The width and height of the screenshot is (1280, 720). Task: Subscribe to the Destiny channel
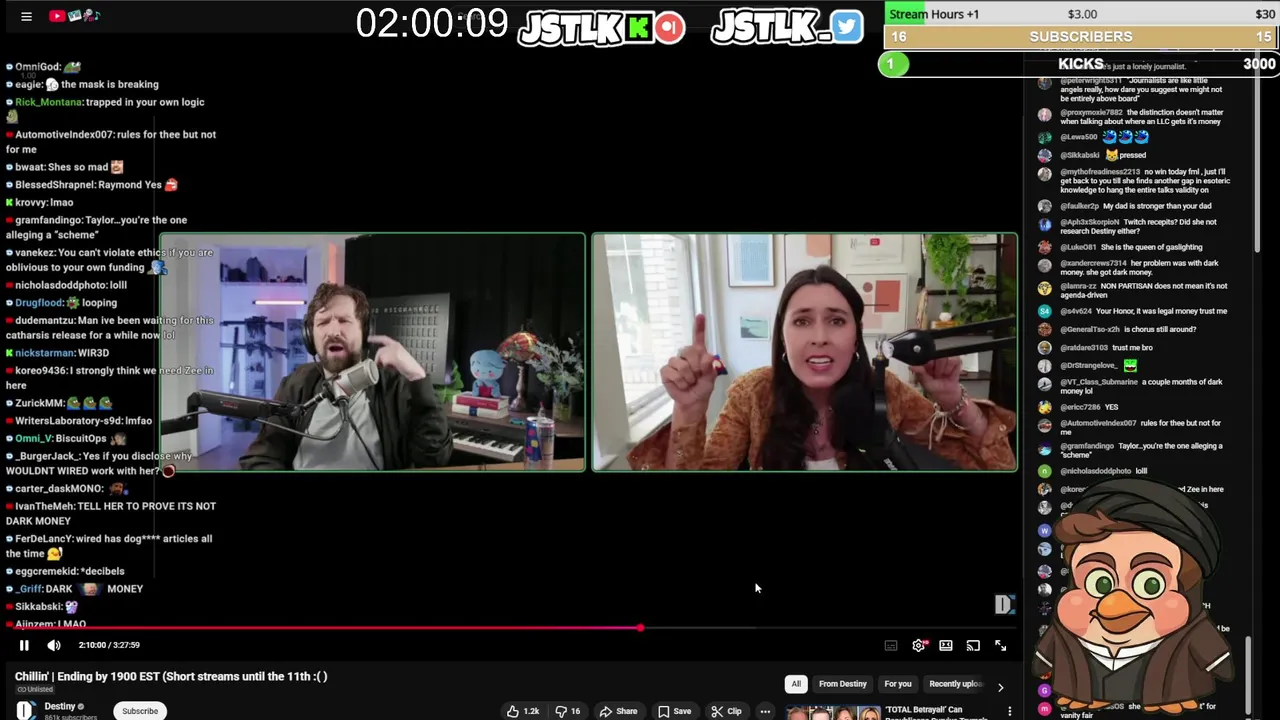click(140, 711)
